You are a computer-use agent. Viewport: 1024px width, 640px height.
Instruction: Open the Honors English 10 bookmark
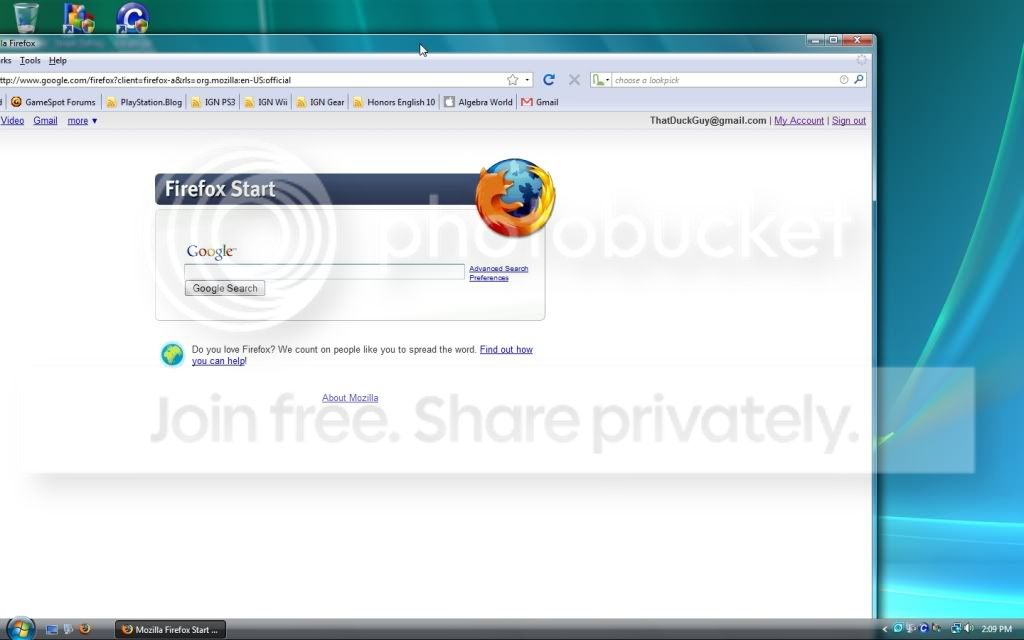(x=394, y=102)
